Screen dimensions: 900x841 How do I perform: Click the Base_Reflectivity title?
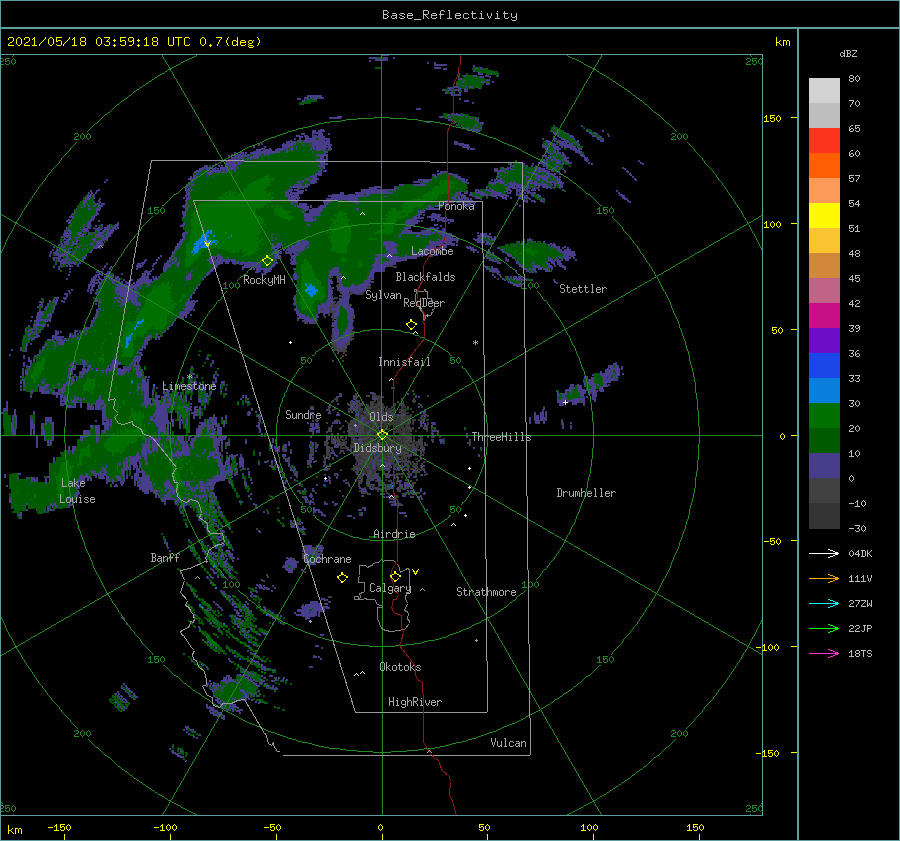coord(450,15)
